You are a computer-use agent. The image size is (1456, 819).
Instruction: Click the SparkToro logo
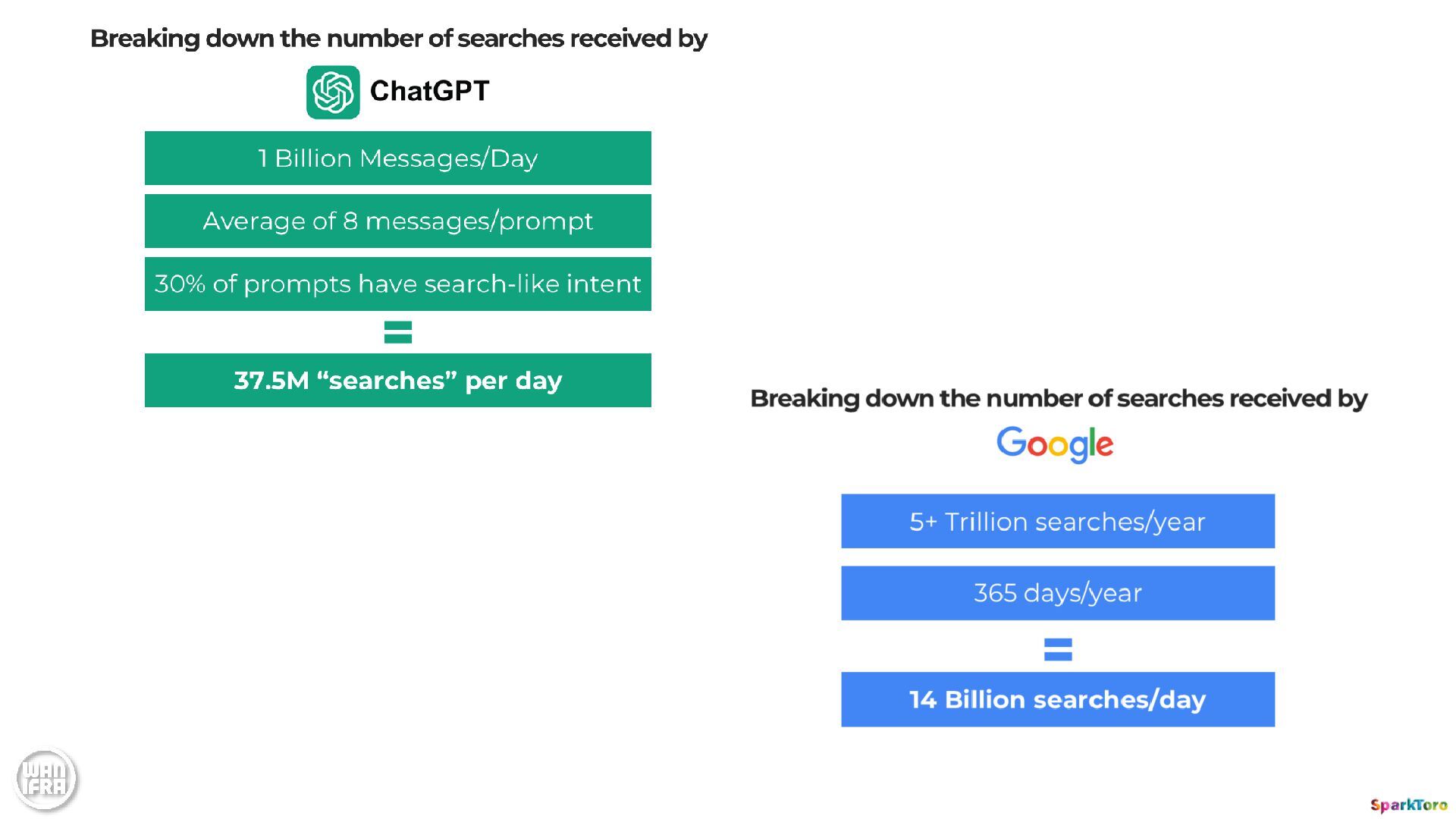(x=1408, y=805)
